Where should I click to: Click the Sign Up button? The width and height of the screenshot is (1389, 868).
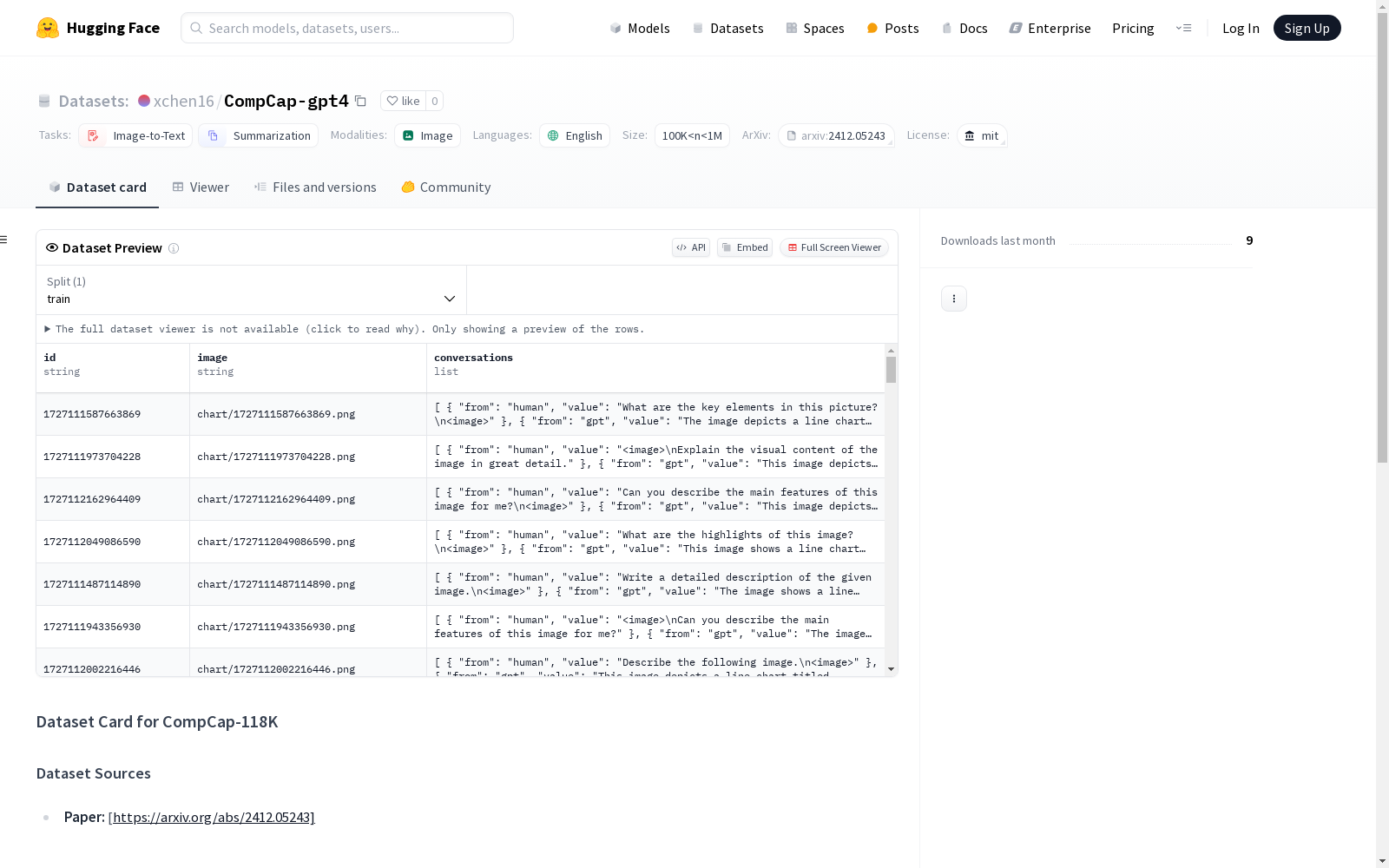[1307, 28]
